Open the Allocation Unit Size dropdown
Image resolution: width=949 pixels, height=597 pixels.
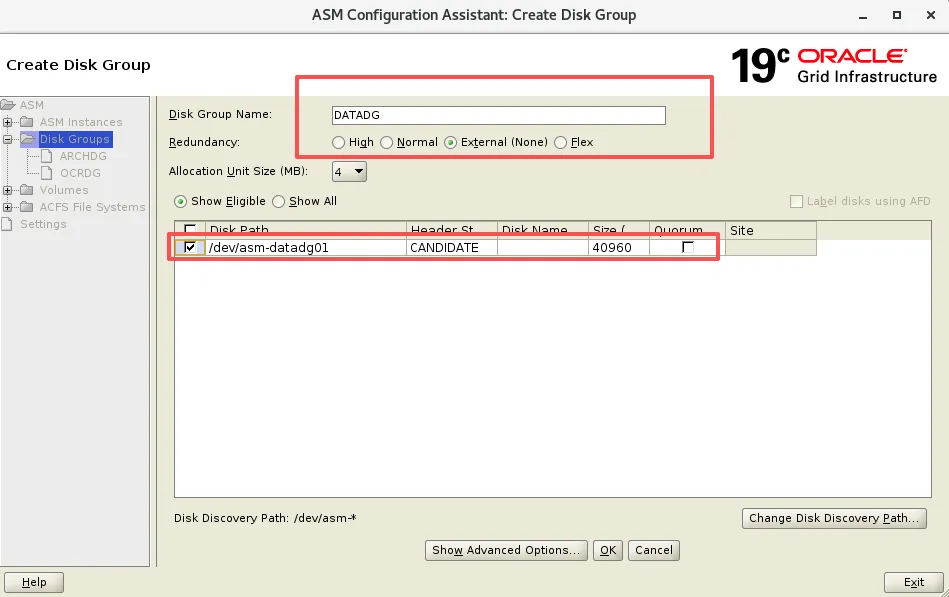[x=349, y=171]
